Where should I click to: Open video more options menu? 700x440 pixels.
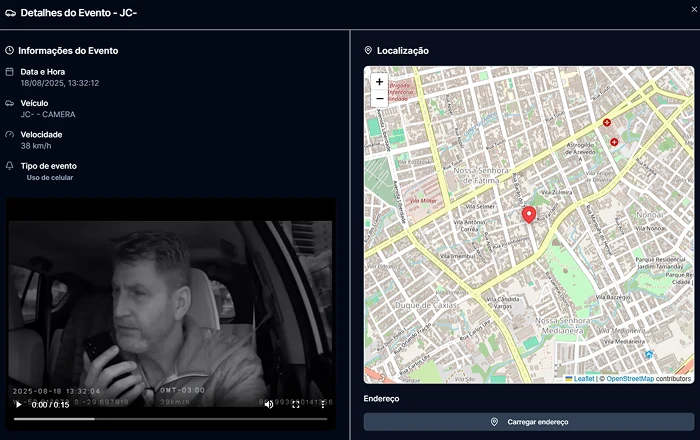pyautogui.click(x=322, y=404)
